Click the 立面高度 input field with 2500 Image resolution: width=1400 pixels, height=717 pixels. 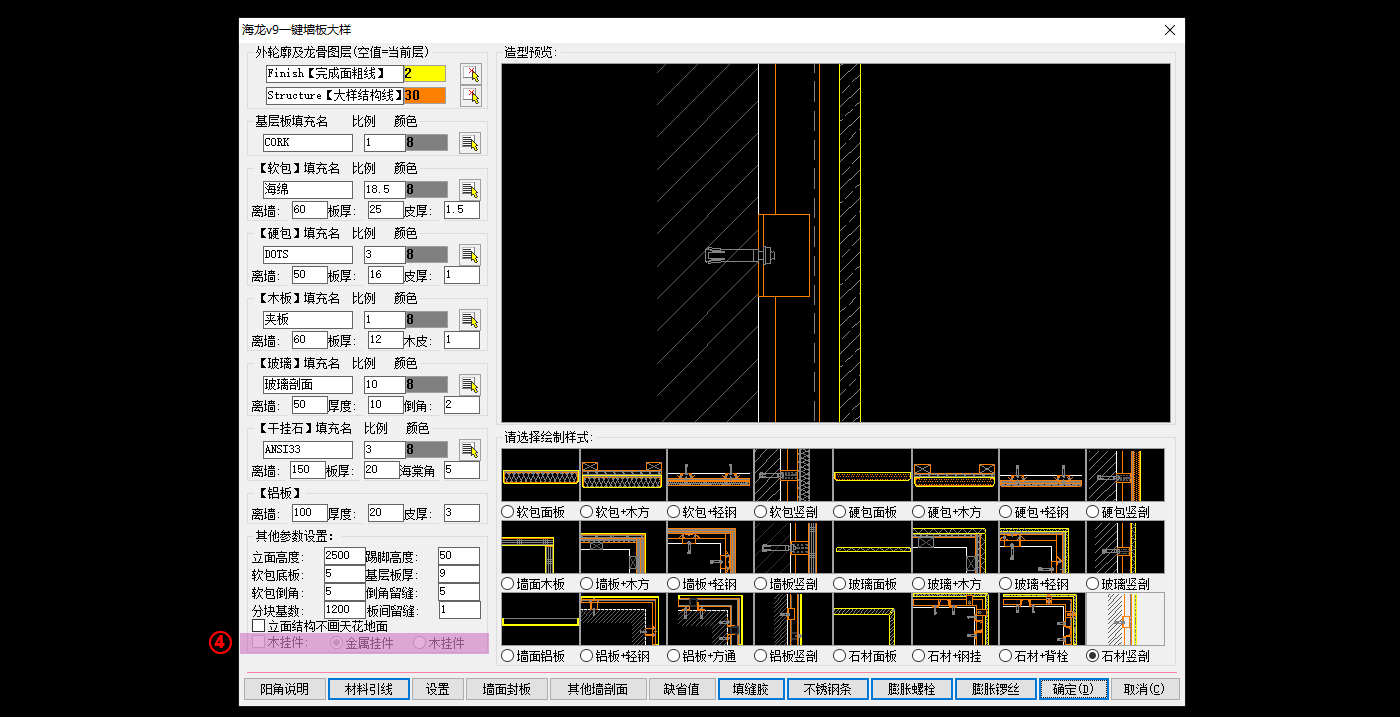pos(344,556)
